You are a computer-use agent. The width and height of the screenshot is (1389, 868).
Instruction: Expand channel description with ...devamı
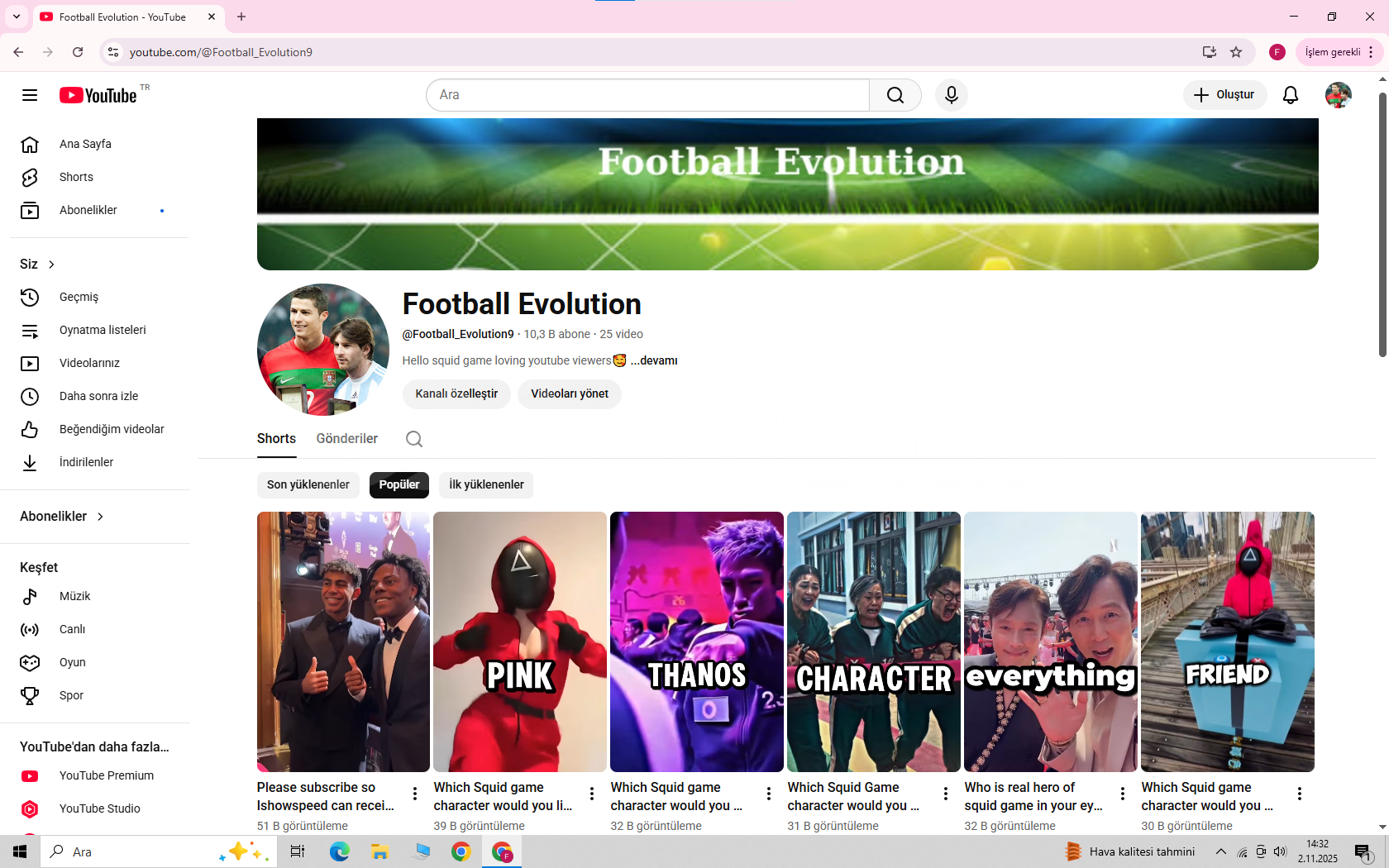point(653,360)
